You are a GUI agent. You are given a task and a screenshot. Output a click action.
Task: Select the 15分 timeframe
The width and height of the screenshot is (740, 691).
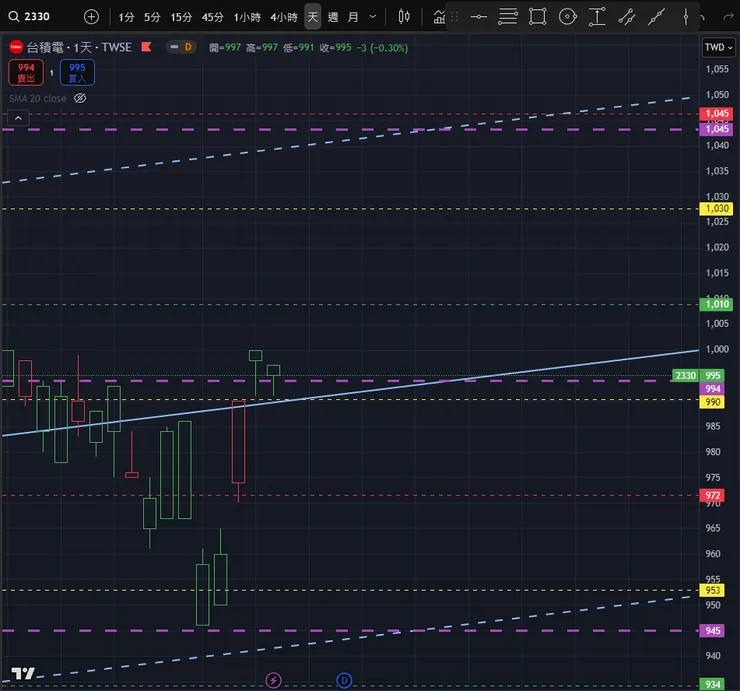pos(181,17)
